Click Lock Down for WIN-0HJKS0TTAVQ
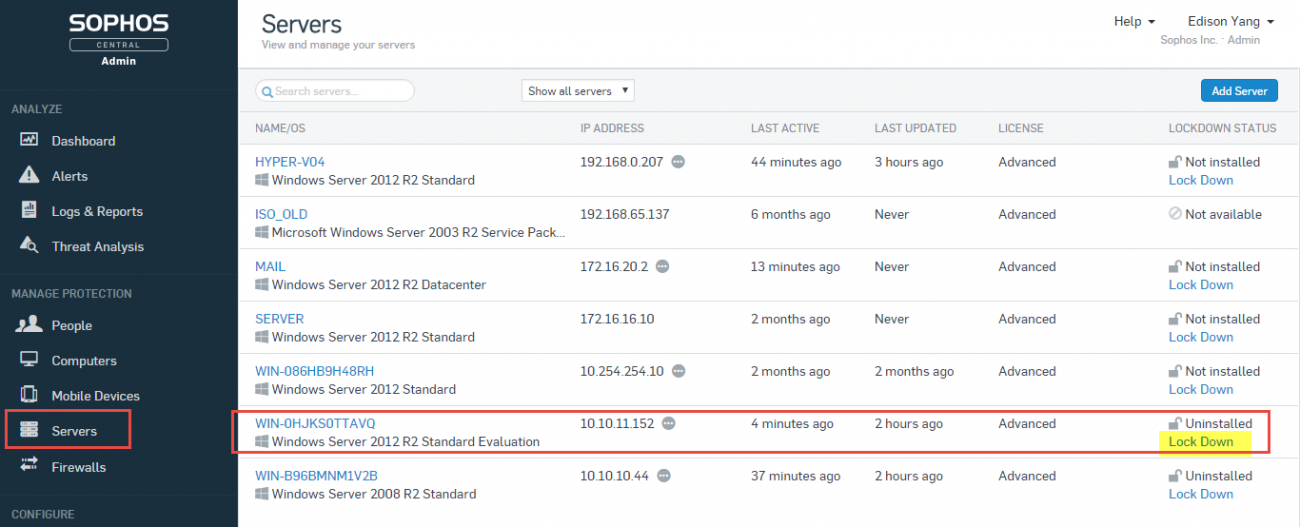The height and width of the screenshot is (527, 1300). tap(1201, 442)
